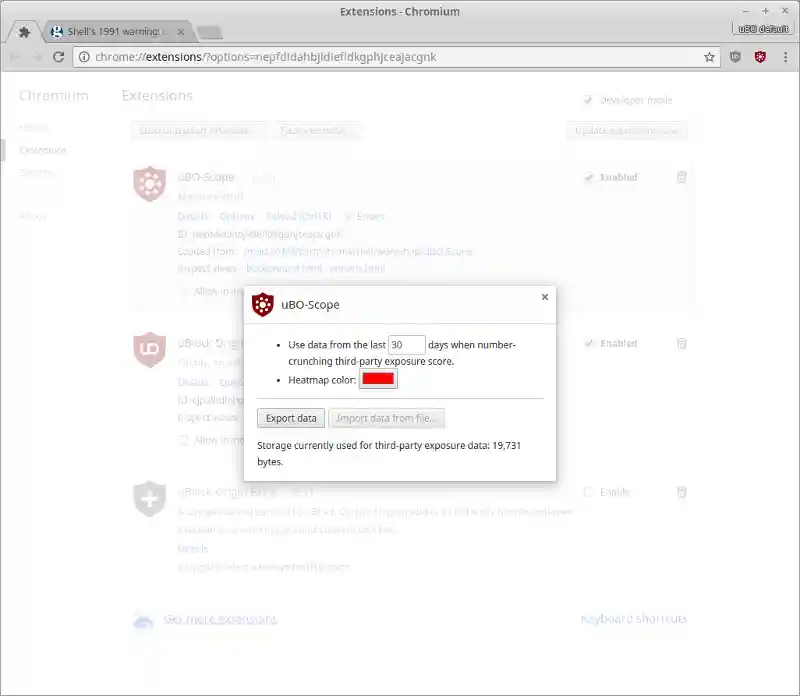The width and height of the screenshot is (800, 696).
Task: Click the uBlock Origin extension icon in list
Action: [149, 350]
